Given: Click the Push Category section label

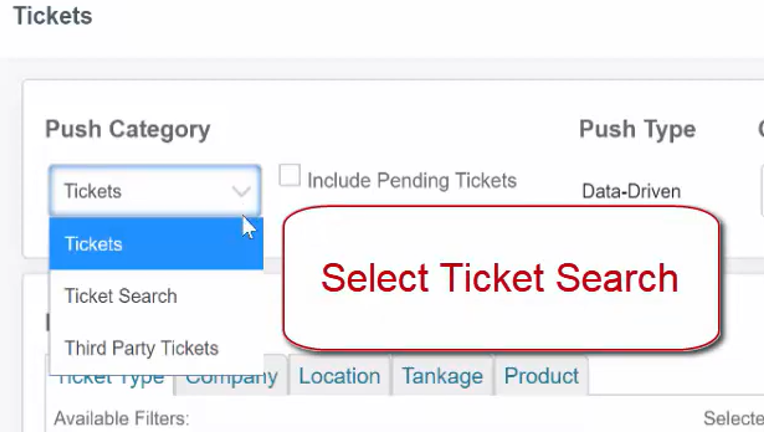Looking at the screenshot, I should (x=127, y=130).
